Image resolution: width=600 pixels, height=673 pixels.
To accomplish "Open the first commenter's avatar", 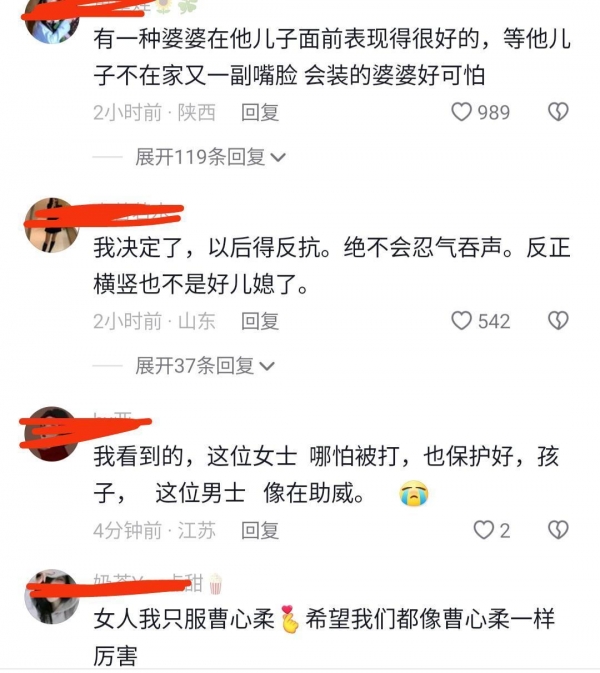I will [52, 21].
